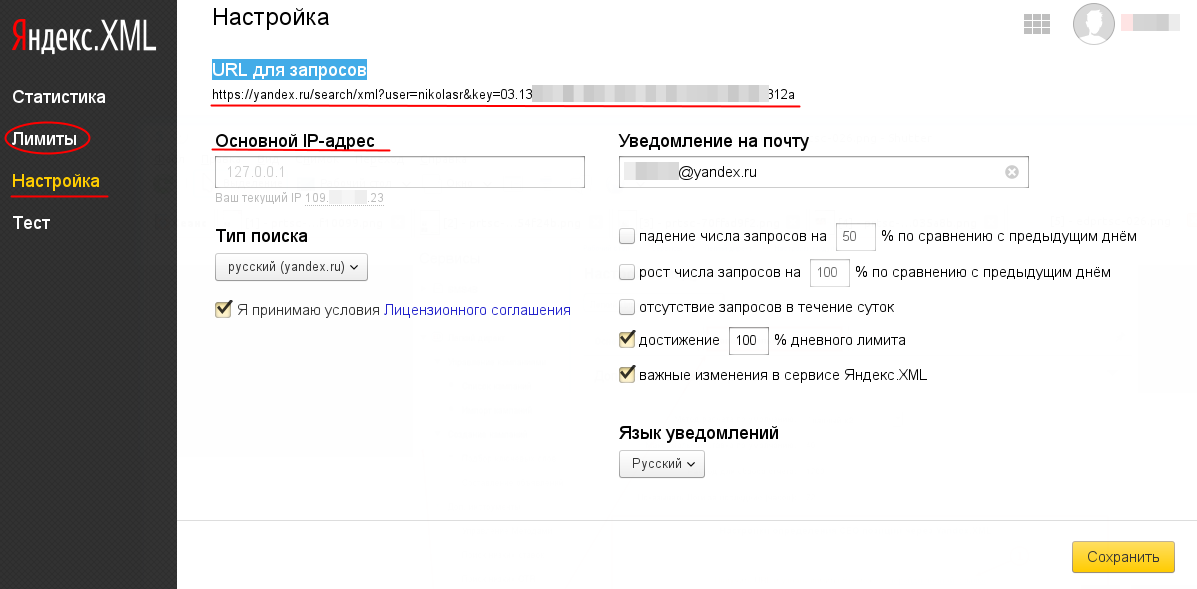Click the Основной IP-адрес input field
Image resolution: width=1197 pixels, height=589 pixels.
400,172
